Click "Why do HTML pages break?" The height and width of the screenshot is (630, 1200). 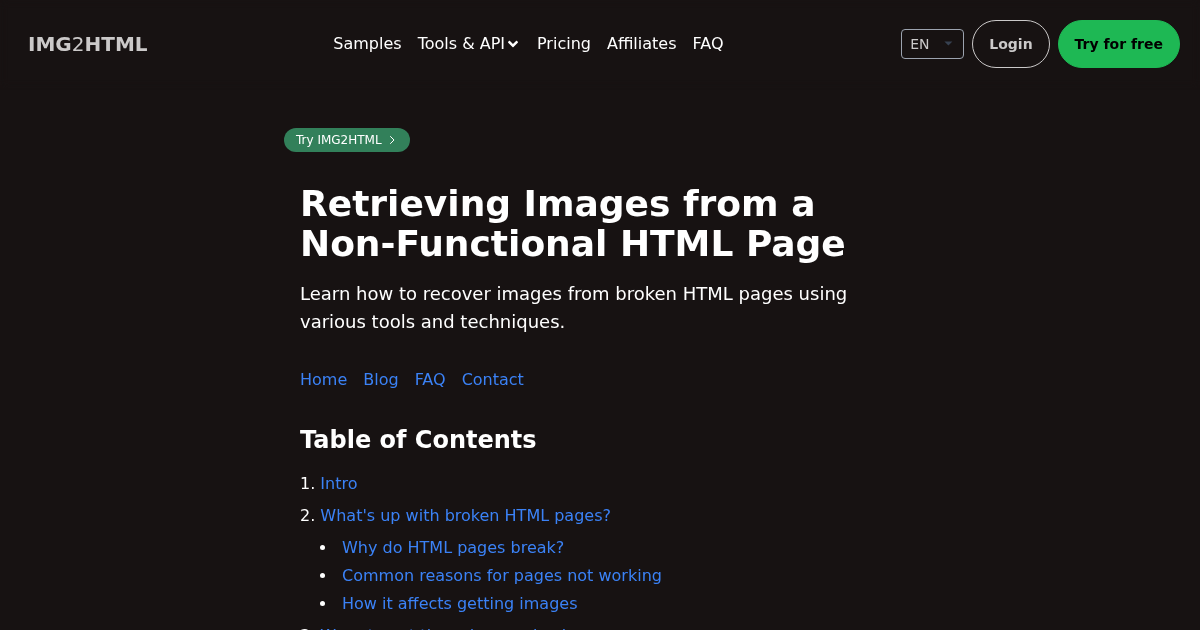coord(452,547)
